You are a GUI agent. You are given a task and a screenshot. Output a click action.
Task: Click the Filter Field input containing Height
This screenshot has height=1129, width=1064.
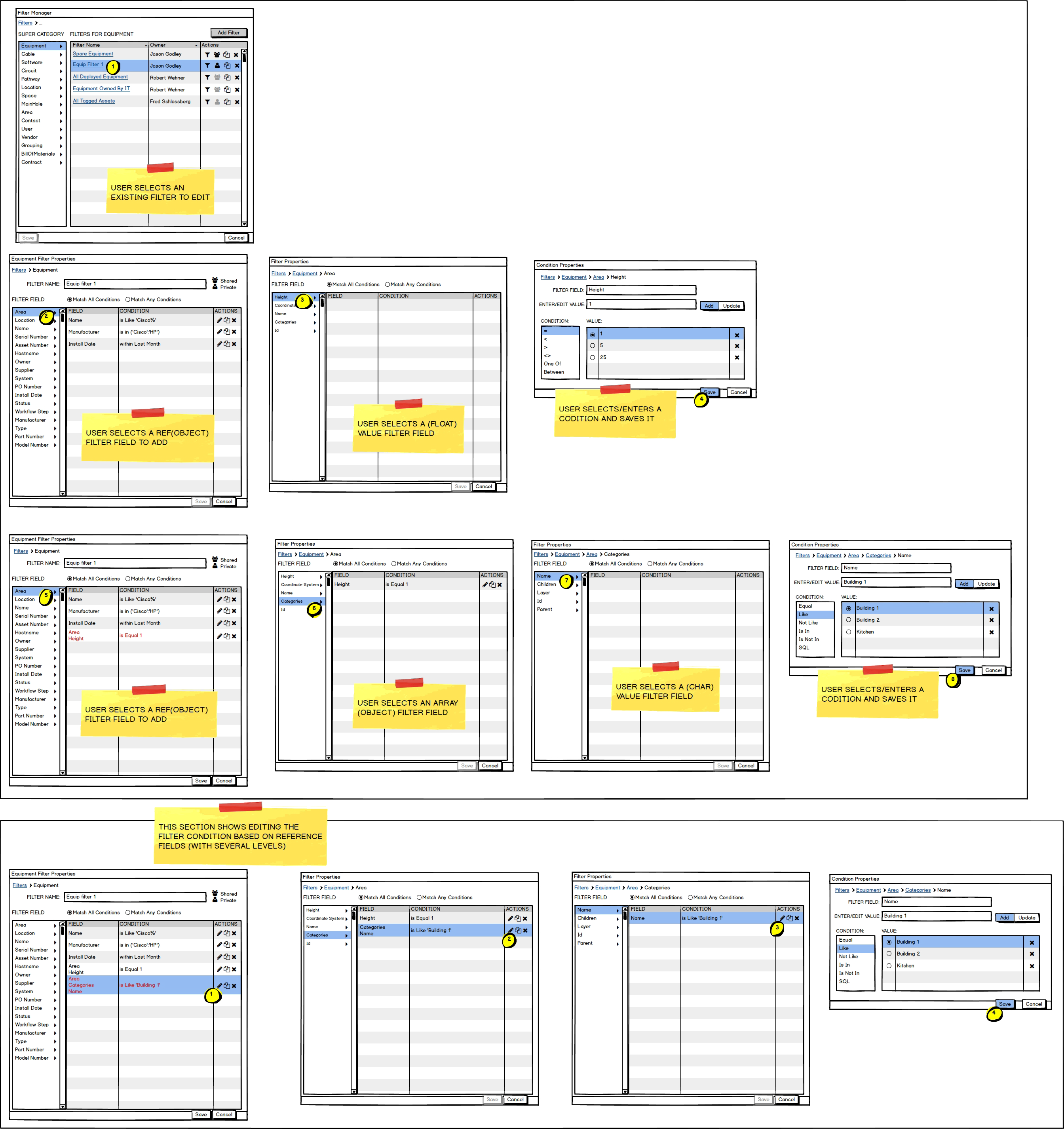(x=641, y=290)
